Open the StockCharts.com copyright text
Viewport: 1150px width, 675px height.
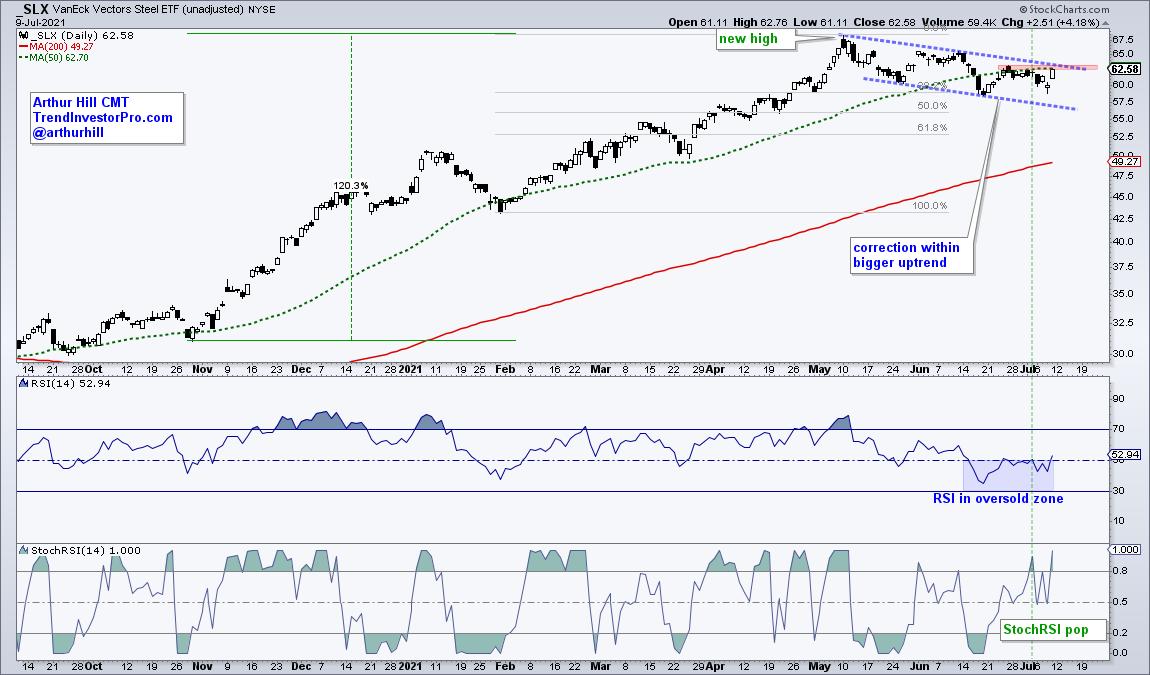click(1066, 9)
